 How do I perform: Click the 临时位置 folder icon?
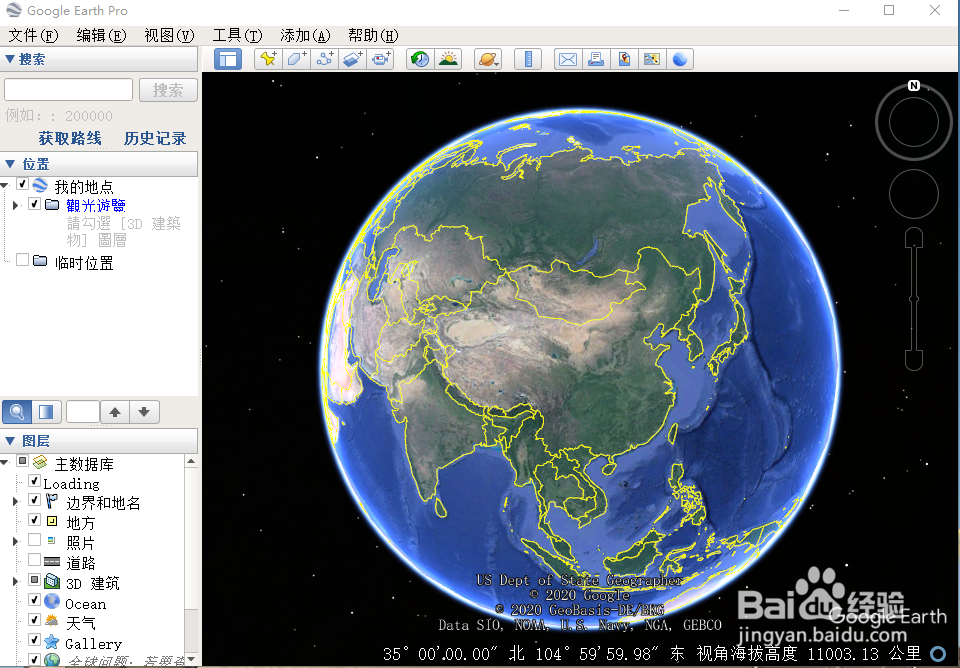click(x=40, y=261)
